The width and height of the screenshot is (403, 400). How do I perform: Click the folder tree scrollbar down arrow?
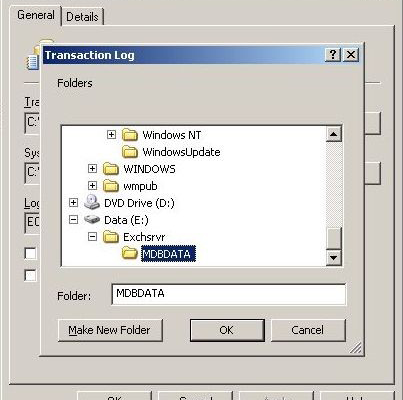(334, 257)
